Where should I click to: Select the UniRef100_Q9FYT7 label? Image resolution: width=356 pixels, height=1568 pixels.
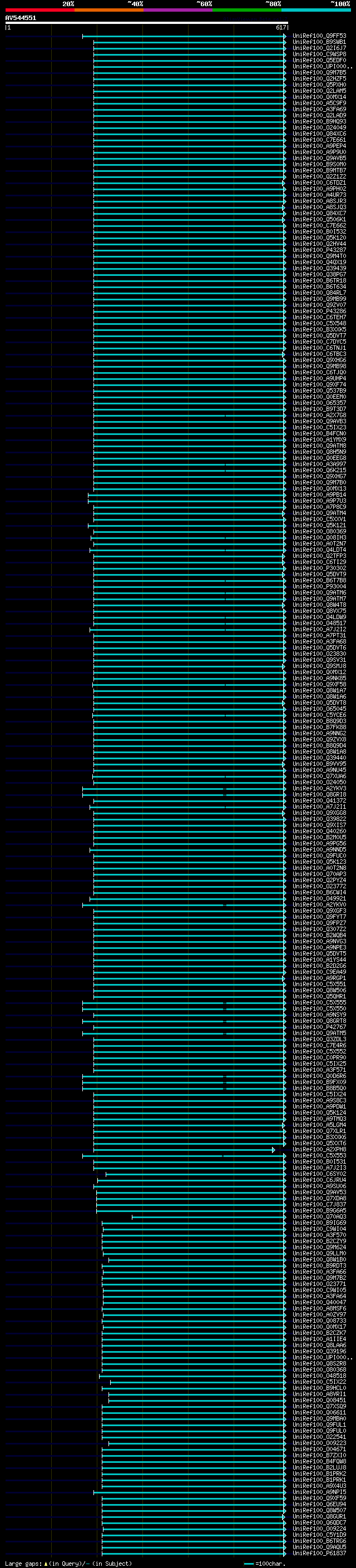point(319,917)
